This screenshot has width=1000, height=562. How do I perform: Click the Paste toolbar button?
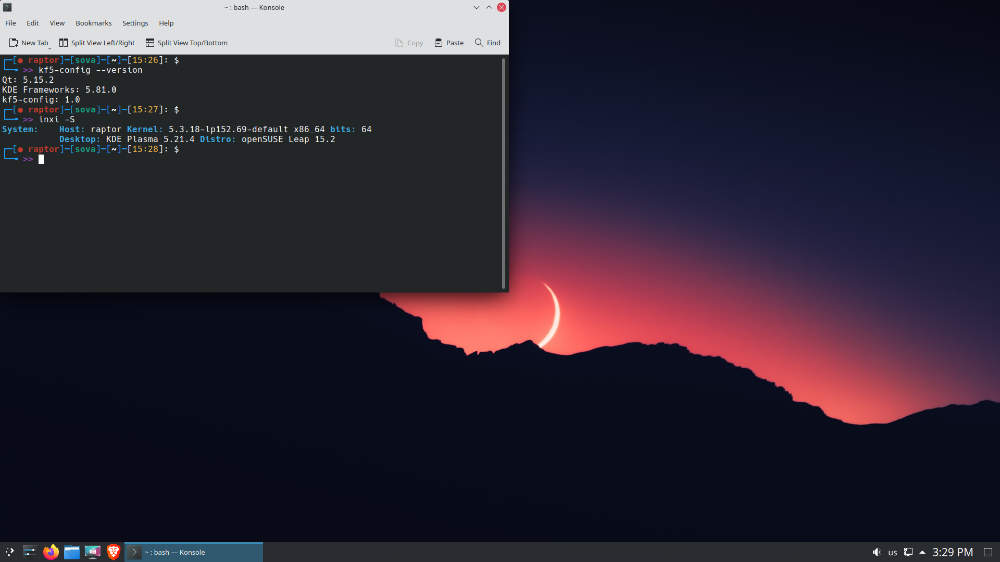point(449,43)
